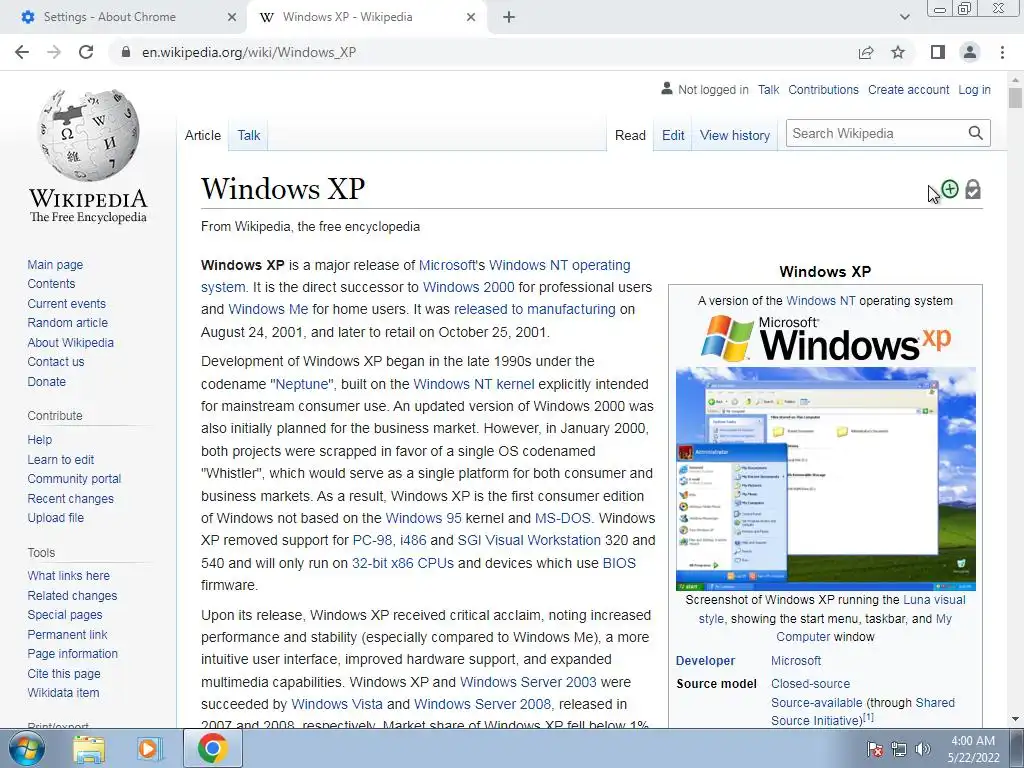The image size is (1024, 768).
Task: Open the Cite this page link
Action: point(64,673)
